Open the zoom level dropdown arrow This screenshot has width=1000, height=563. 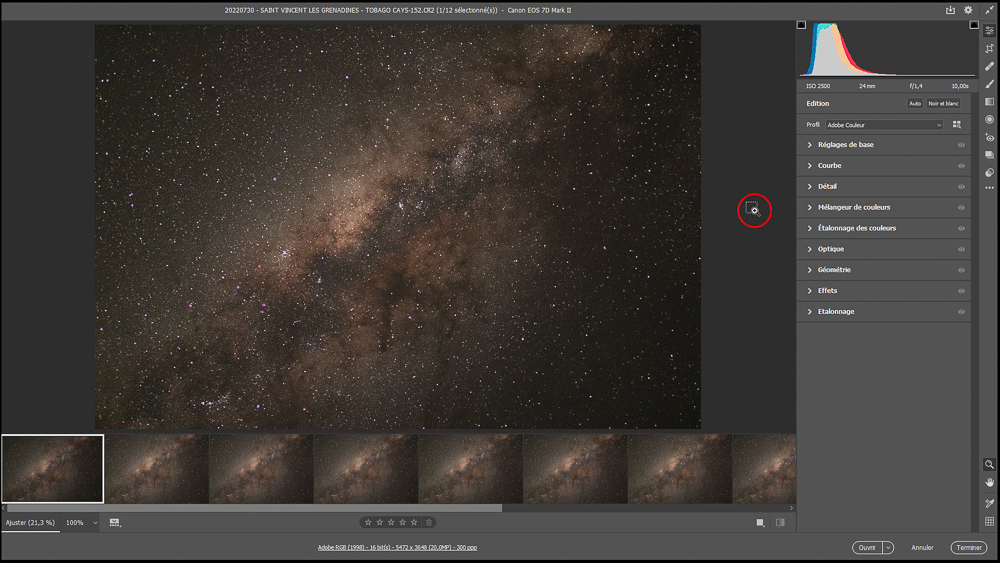coord(95,523)
